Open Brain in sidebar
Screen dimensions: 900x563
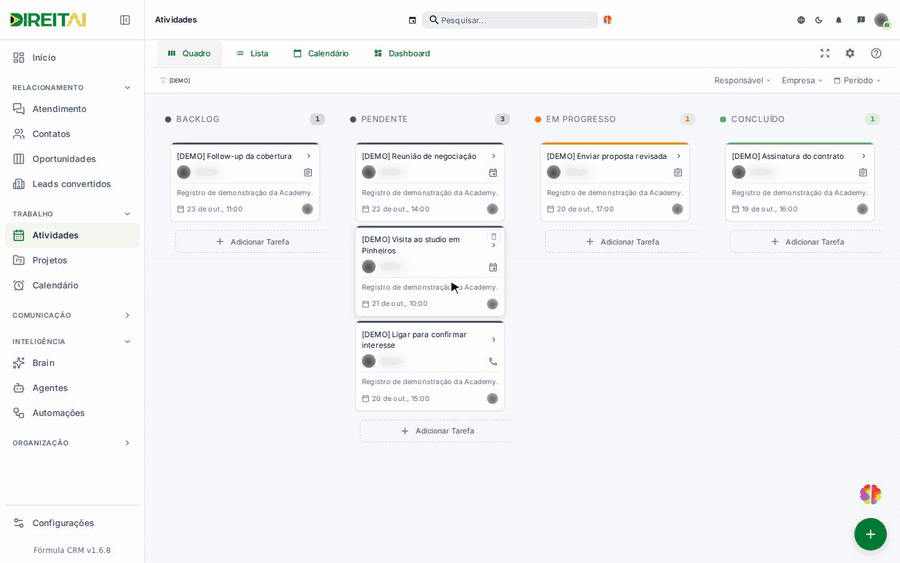[x=72, y=363]
